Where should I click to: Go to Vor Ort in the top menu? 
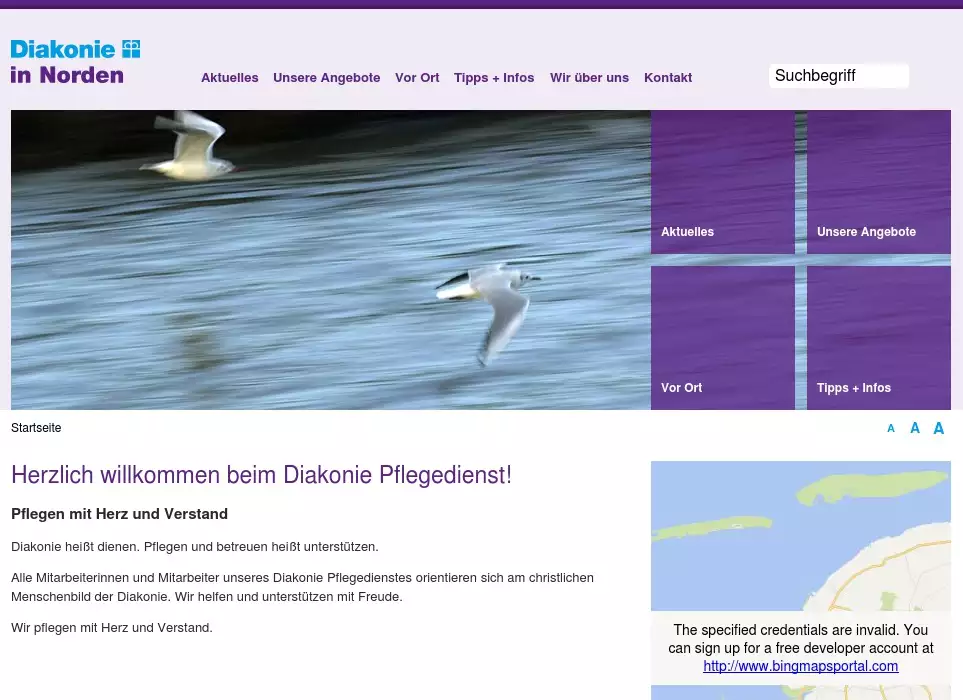[x=417, y=78]
